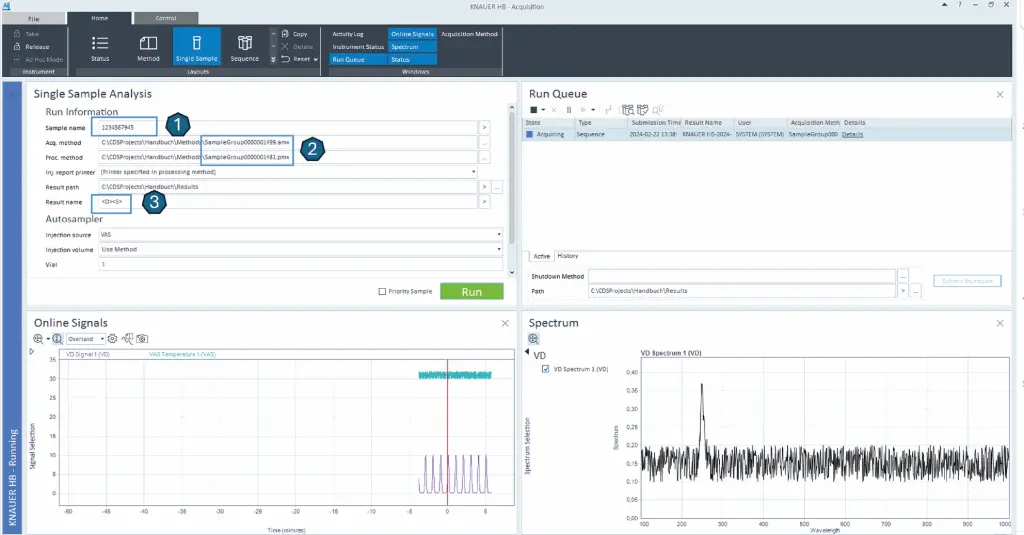Viewport: 1024px width, 535px height.
Task: Open the Inj. report printer dropdown
Action: pyautogui.click(x=473, y=172)
